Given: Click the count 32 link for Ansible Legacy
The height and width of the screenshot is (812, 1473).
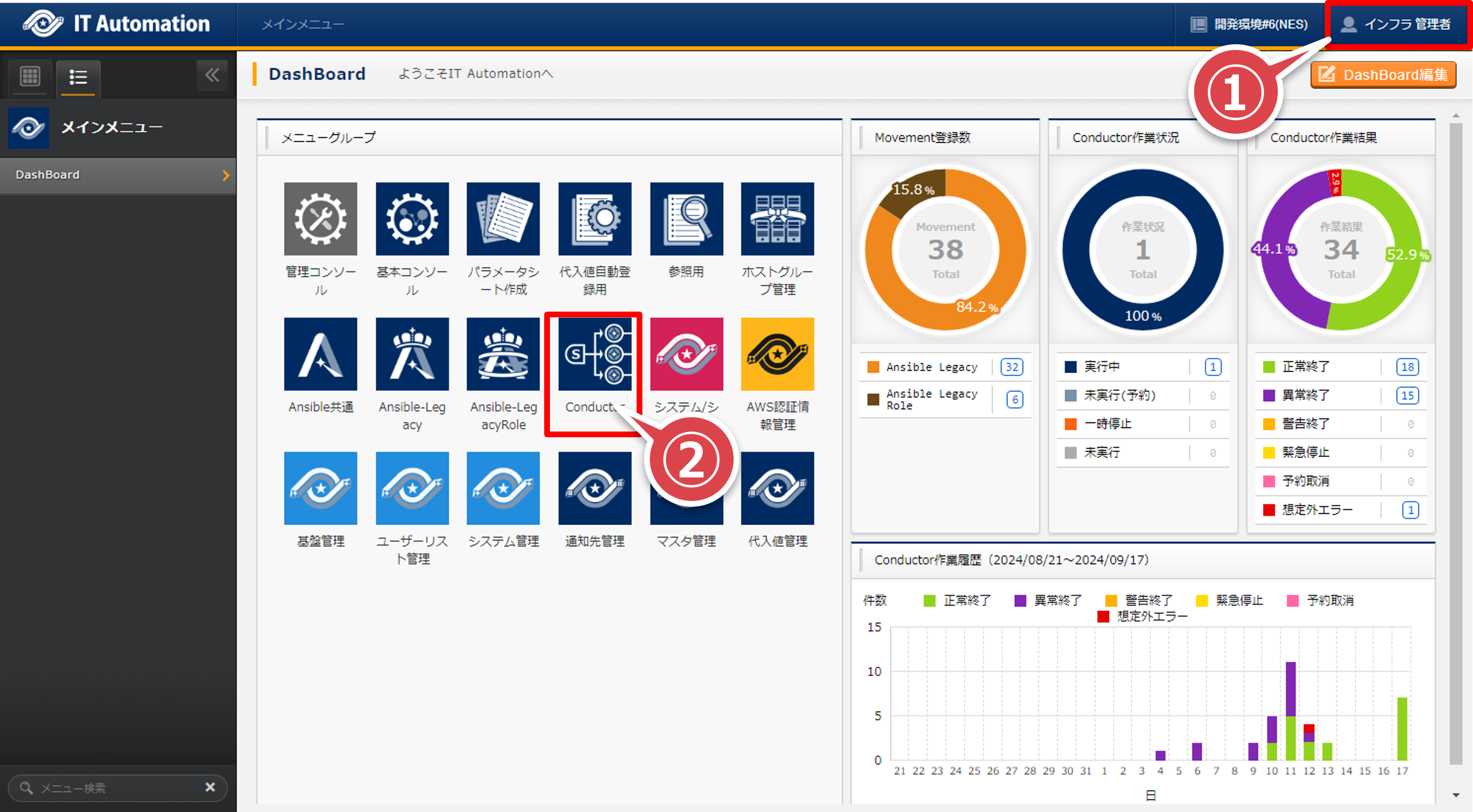Looking at the screenshot, I should coord(1011,367).
